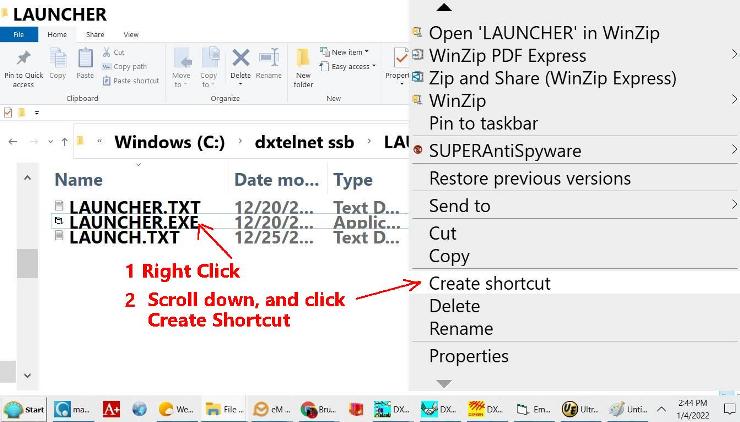
Task: Open the red A+ taskbar app
Action: [111, 409]
